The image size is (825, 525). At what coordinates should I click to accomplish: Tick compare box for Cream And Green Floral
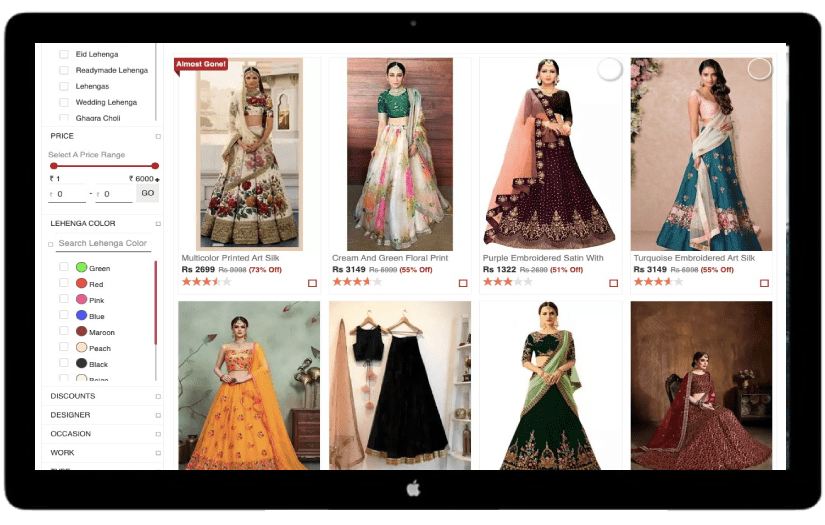pyautogui.click(x=463, y=283)
